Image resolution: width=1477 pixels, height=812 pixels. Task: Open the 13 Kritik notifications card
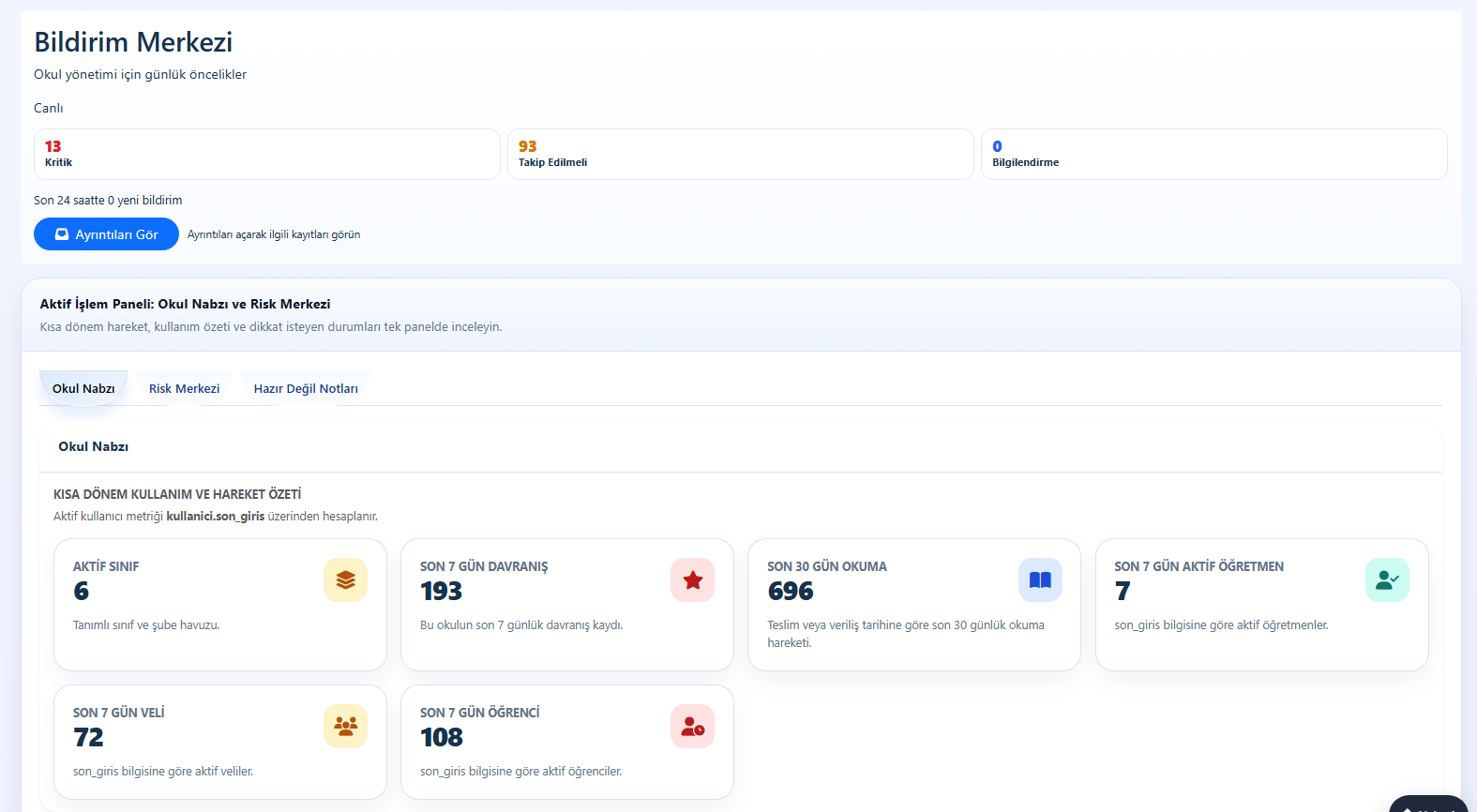[267, 154]
